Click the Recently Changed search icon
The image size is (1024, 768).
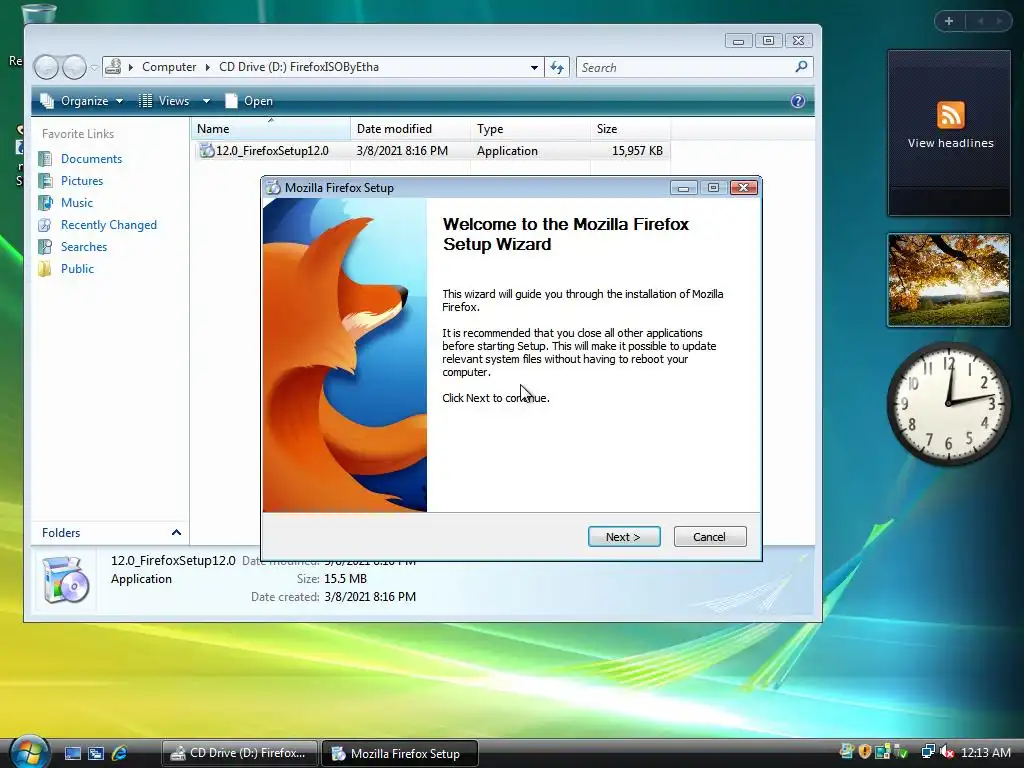(x=45, y=225)
